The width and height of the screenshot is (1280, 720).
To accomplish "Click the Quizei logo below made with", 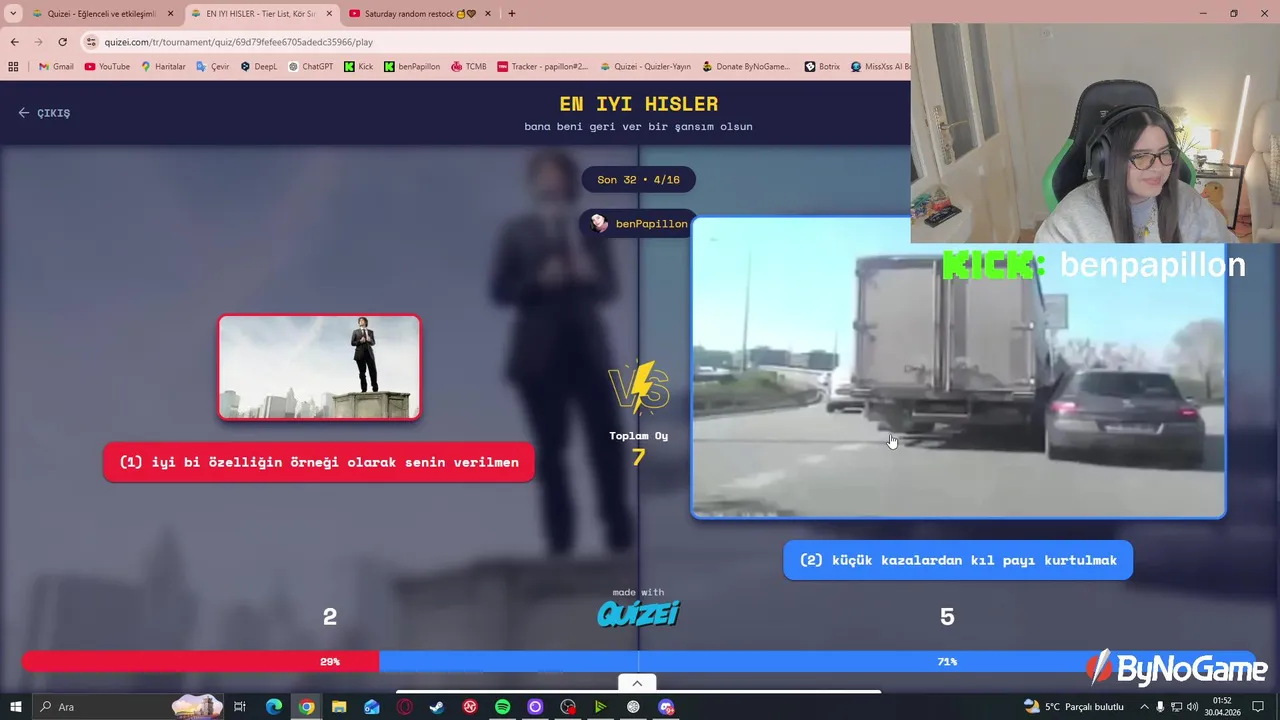I will tap(638, 613).
